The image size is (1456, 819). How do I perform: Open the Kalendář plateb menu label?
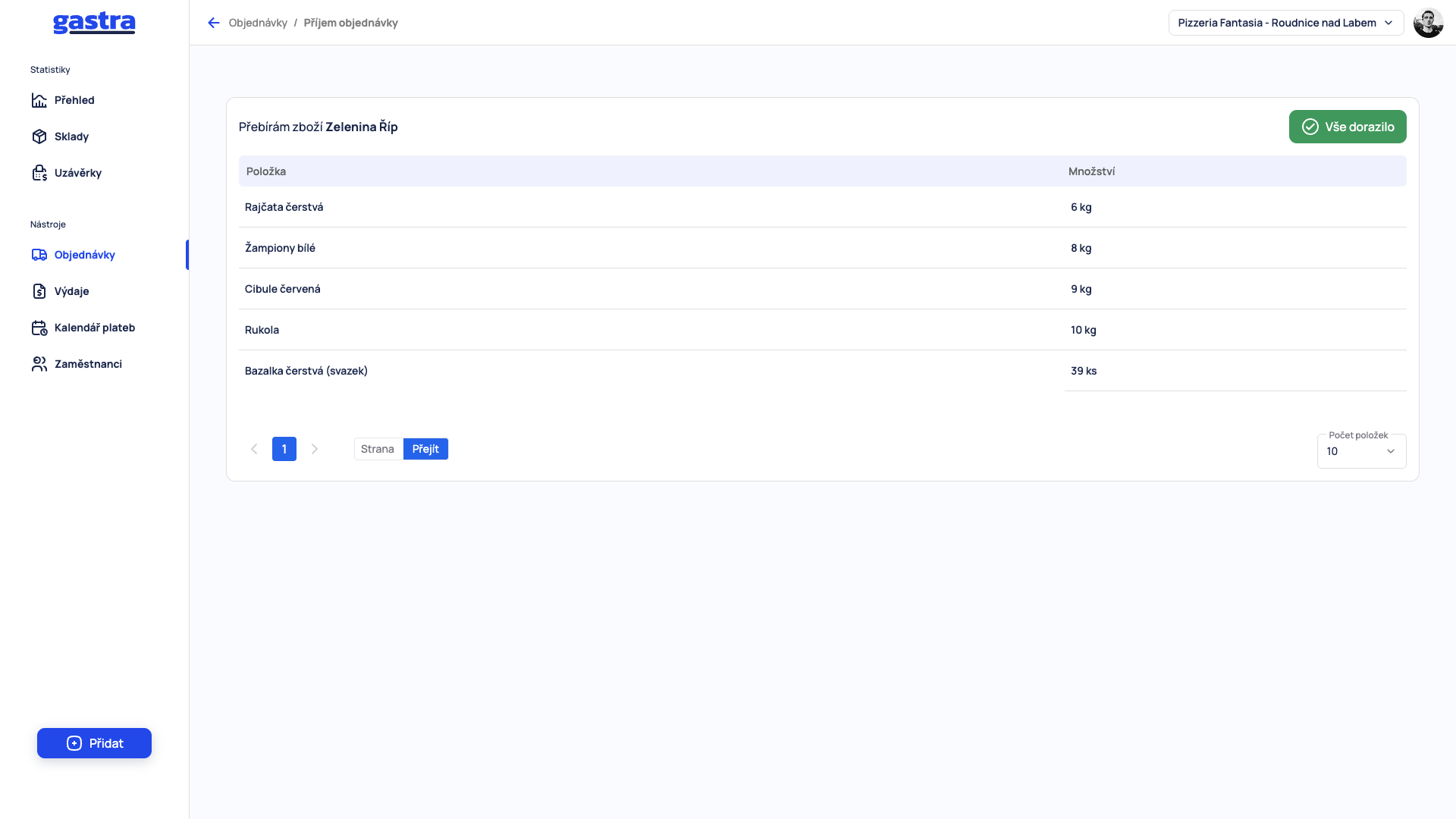tap(95, 328)
